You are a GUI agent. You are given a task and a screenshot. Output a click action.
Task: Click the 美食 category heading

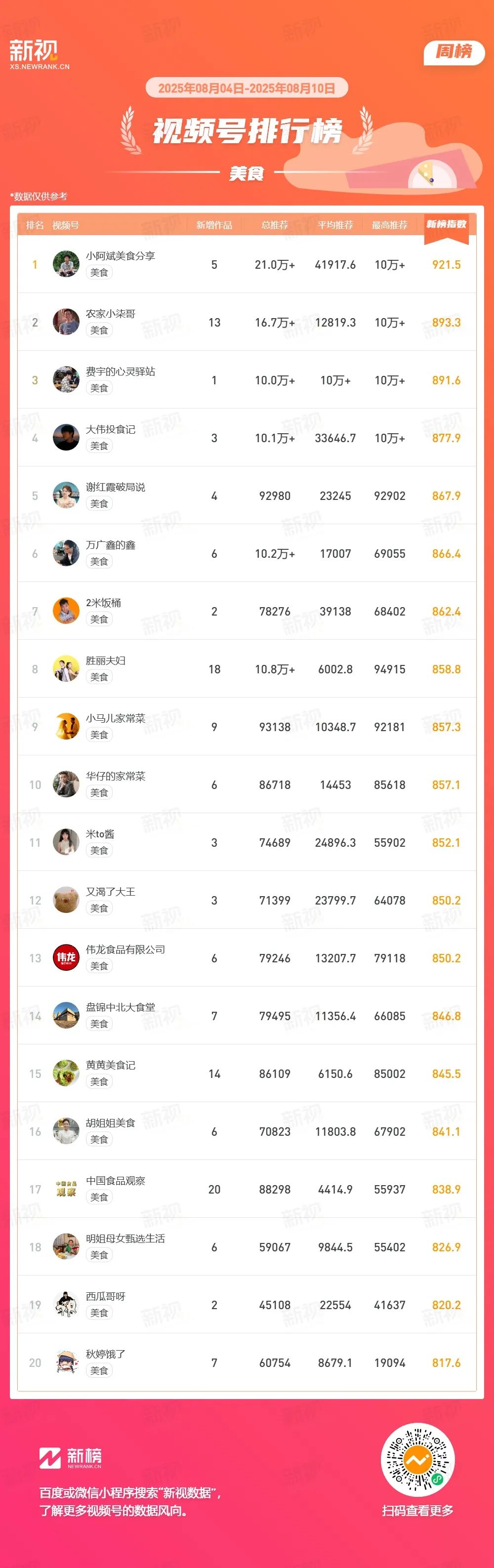point(247,173)
